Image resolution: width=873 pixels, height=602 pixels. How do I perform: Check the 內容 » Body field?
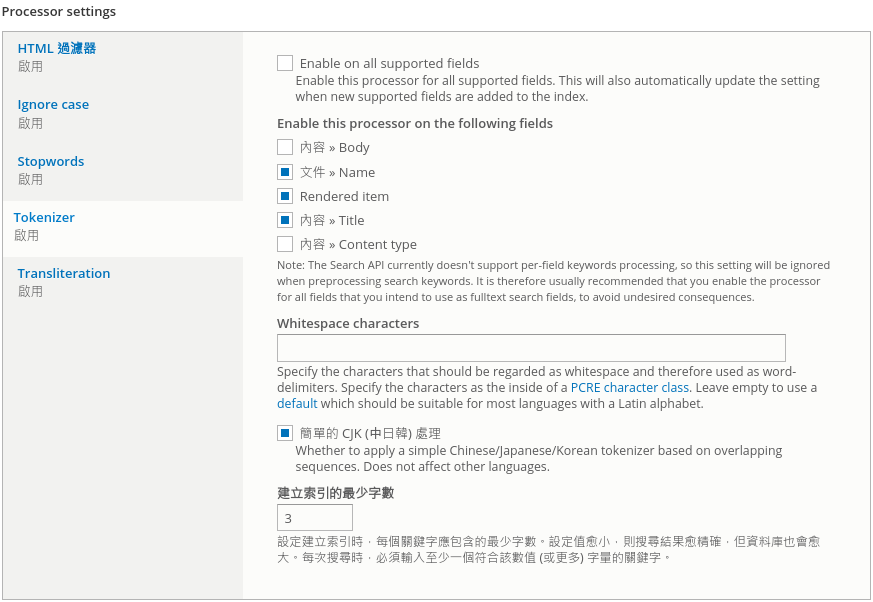pyautogui.click(x=285, y=147)
